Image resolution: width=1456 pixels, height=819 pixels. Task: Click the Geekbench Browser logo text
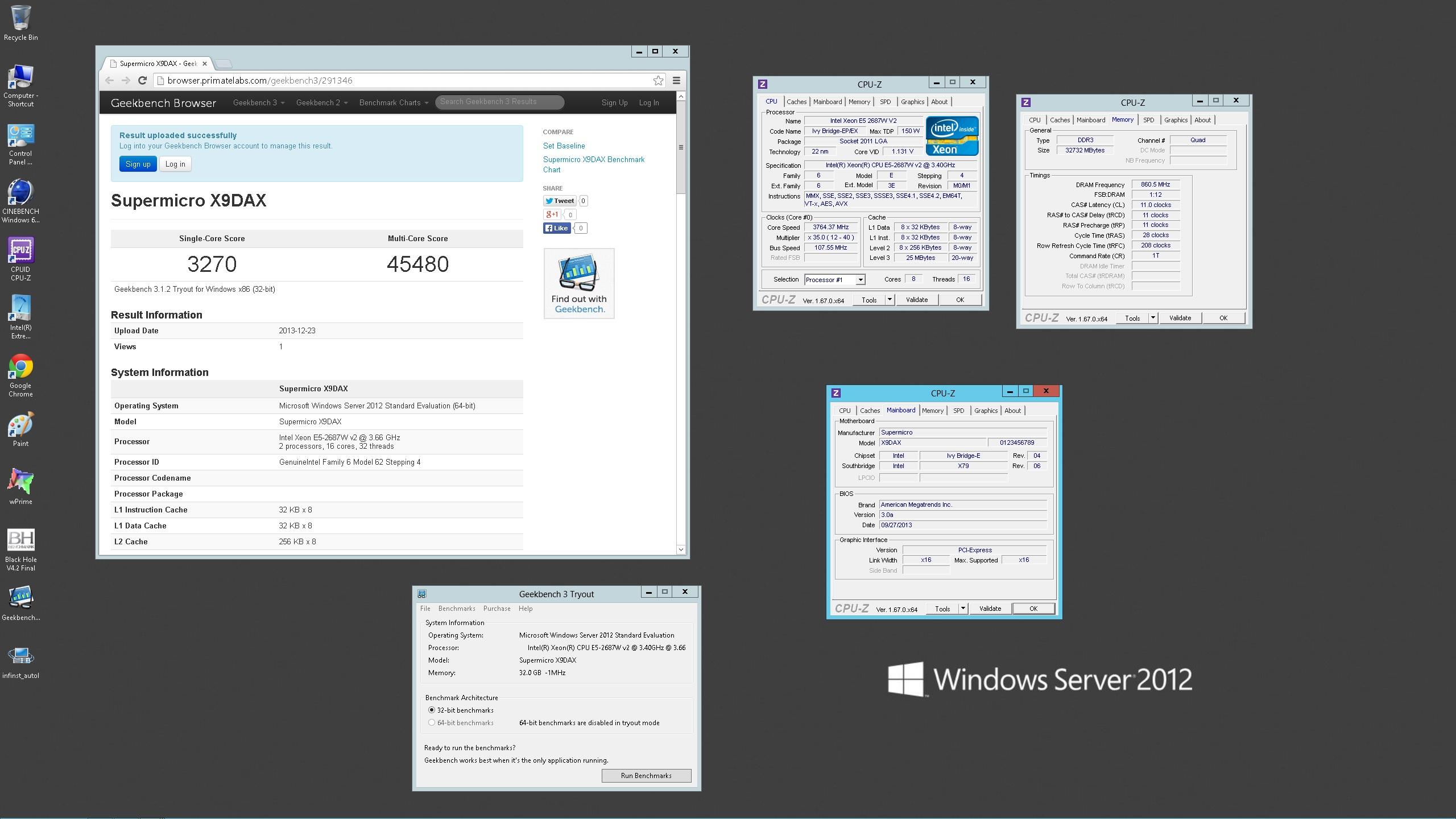point(163,103)
